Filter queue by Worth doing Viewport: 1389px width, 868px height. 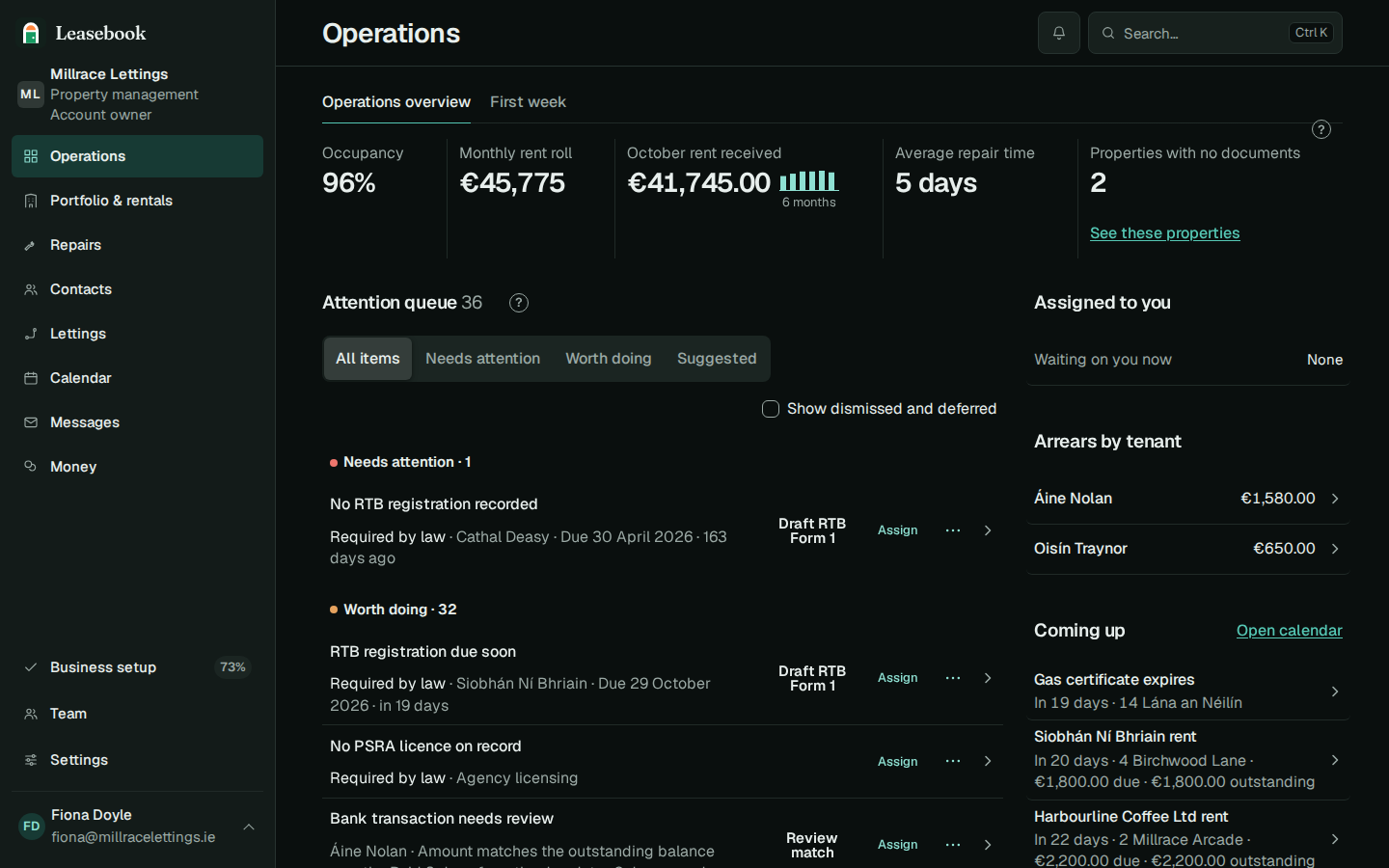pos(609,359)
